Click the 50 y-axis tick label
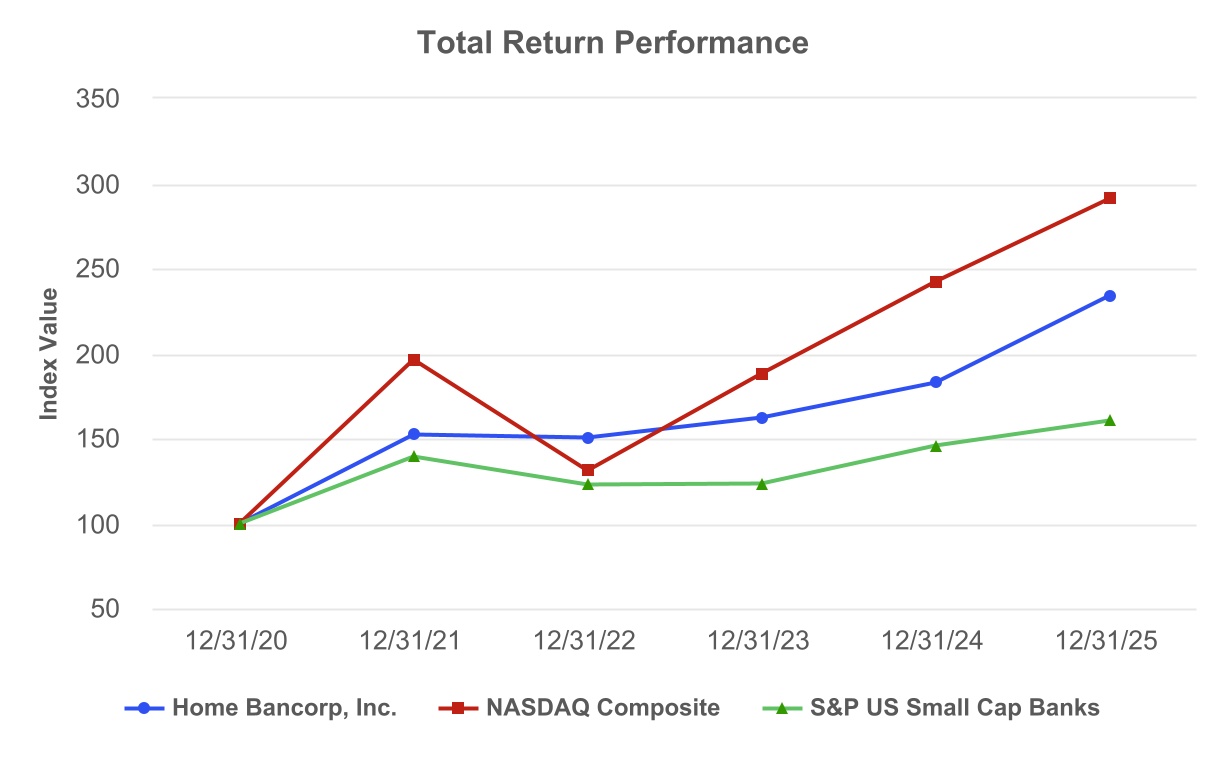 105,609
